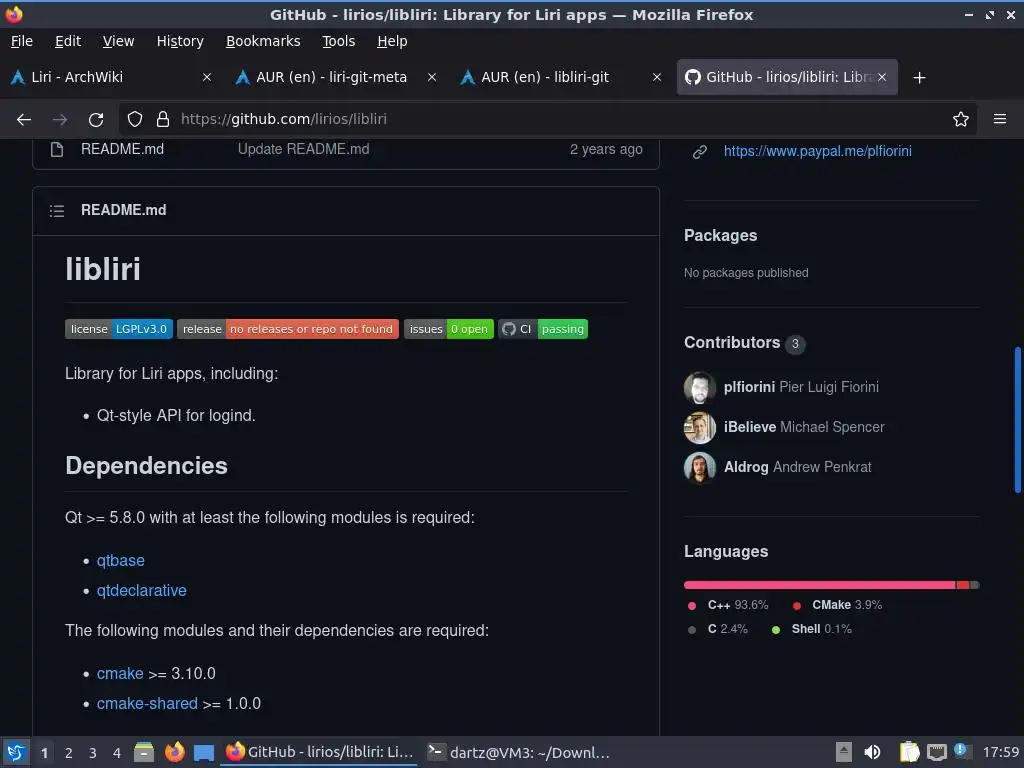1024x768 pixels.
Task: Click the release not found badge
Action: point(287,329)
